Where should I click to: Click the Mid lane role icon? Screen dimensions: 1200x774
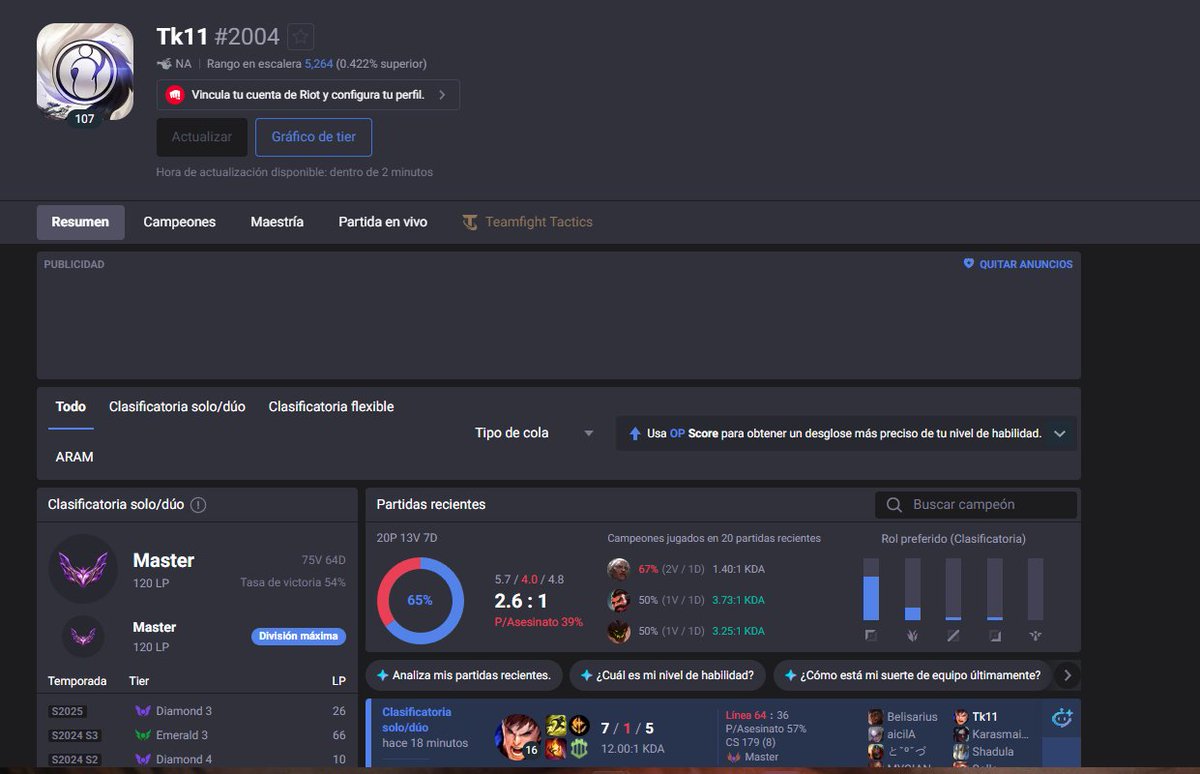coord(953,635)
